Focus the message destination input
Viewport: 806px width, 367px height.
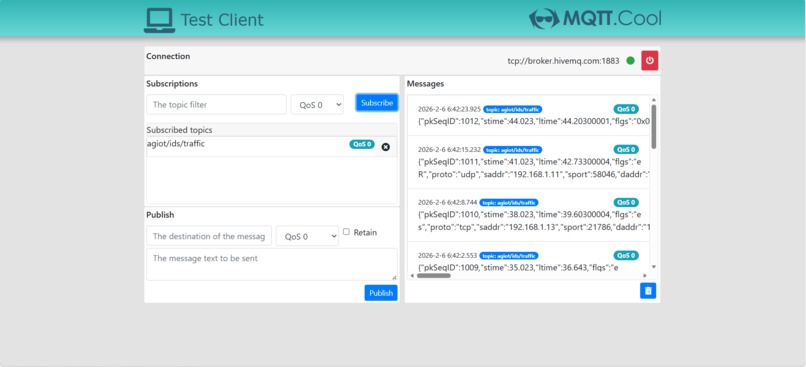(209, 236)
